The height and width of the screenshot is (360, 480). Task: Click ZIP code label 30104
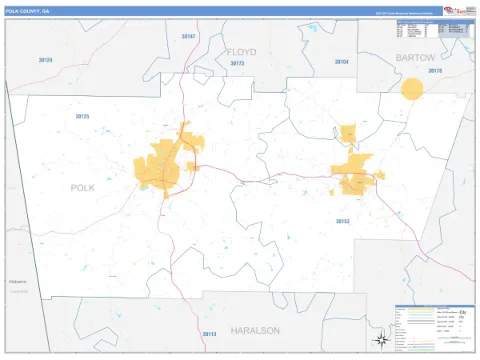click(x=341, y=62)
